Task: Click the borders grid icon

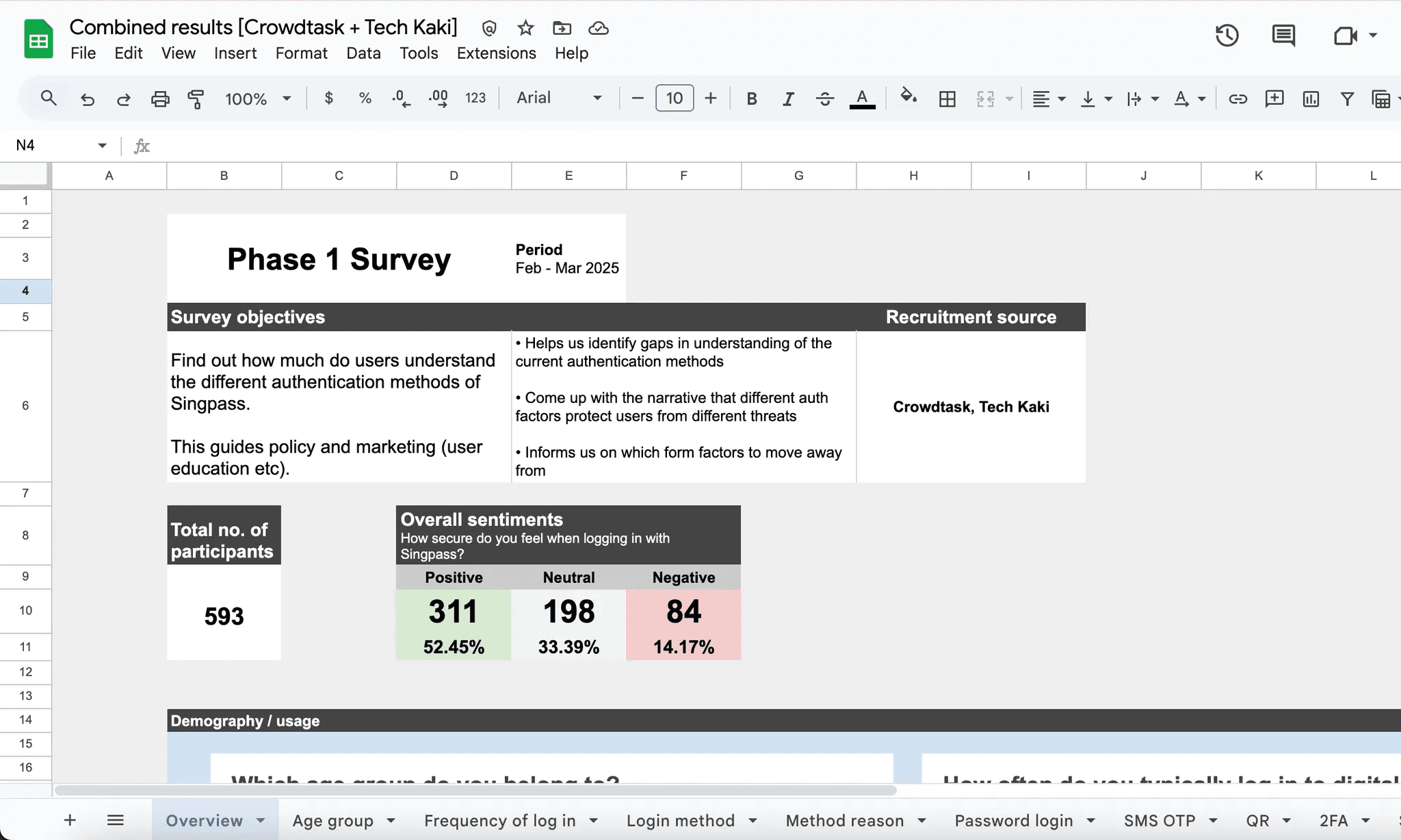Action: point(947,99)
